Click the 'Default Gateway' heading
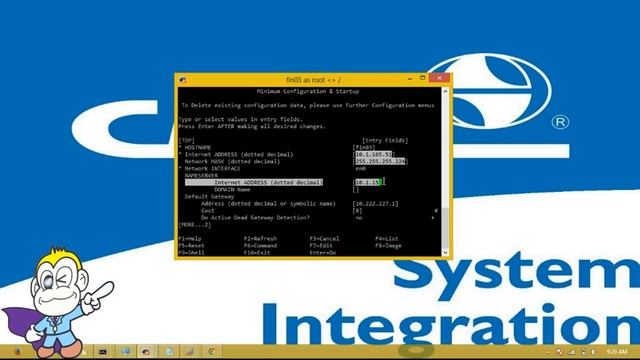The image size is (640, 360). click(x=209, y=196)
